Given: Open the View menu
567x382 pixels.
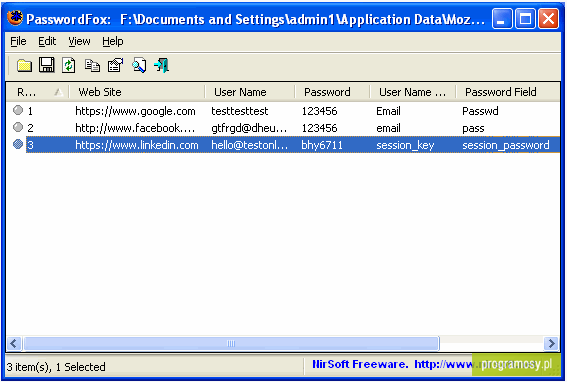Looking at the screenshot, I should (x=79, y=42).
